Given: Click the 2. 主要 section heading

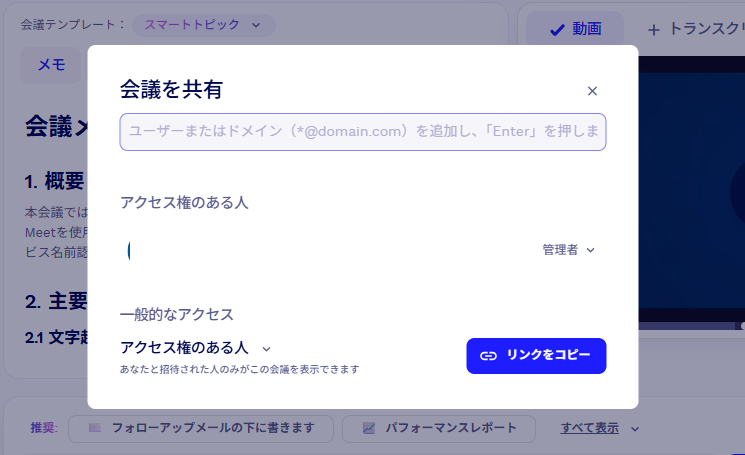Looking at the screenshot, I should pos(56,302).
